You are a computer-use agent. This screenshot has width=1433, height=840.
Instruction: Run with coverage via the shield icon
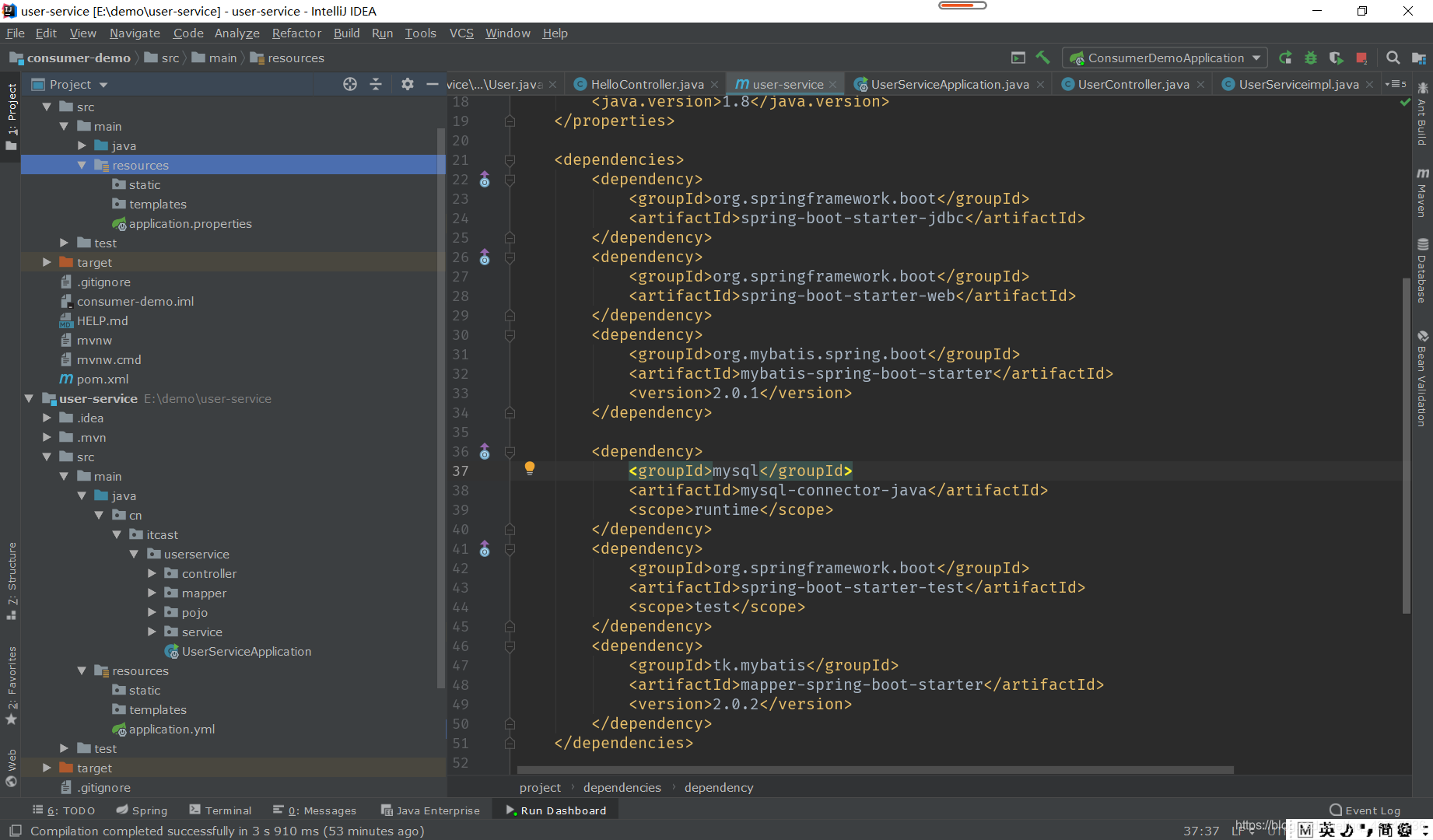point(1336,58)
